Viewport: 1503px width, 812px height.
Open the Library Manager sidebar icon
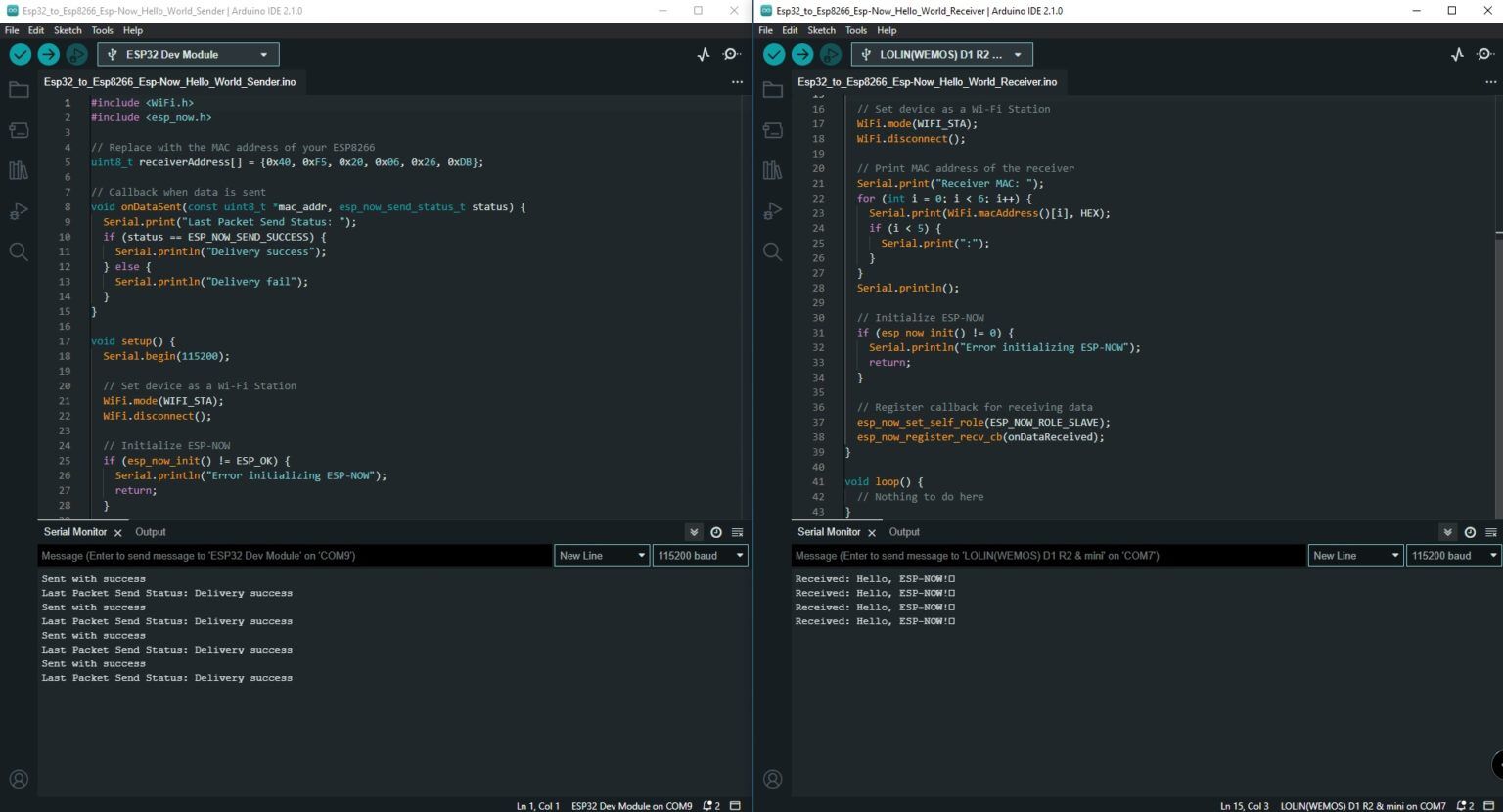[x=19, y=169]
